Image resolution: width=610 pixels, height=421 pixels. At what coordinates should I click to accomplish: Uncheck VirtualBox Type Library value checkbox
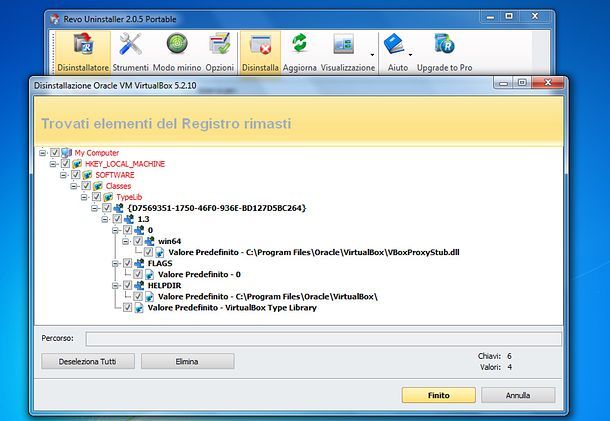(128, 308)
